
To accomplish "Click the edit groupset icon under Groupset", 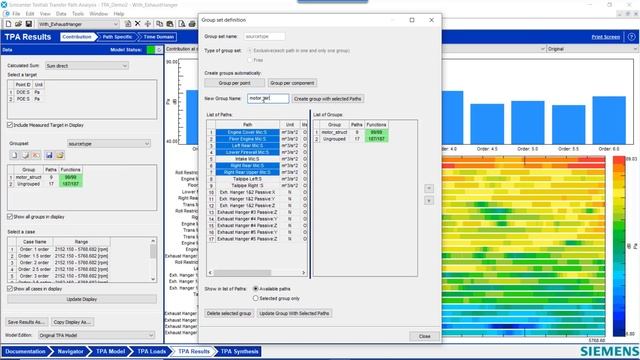I will coord(25,155).
